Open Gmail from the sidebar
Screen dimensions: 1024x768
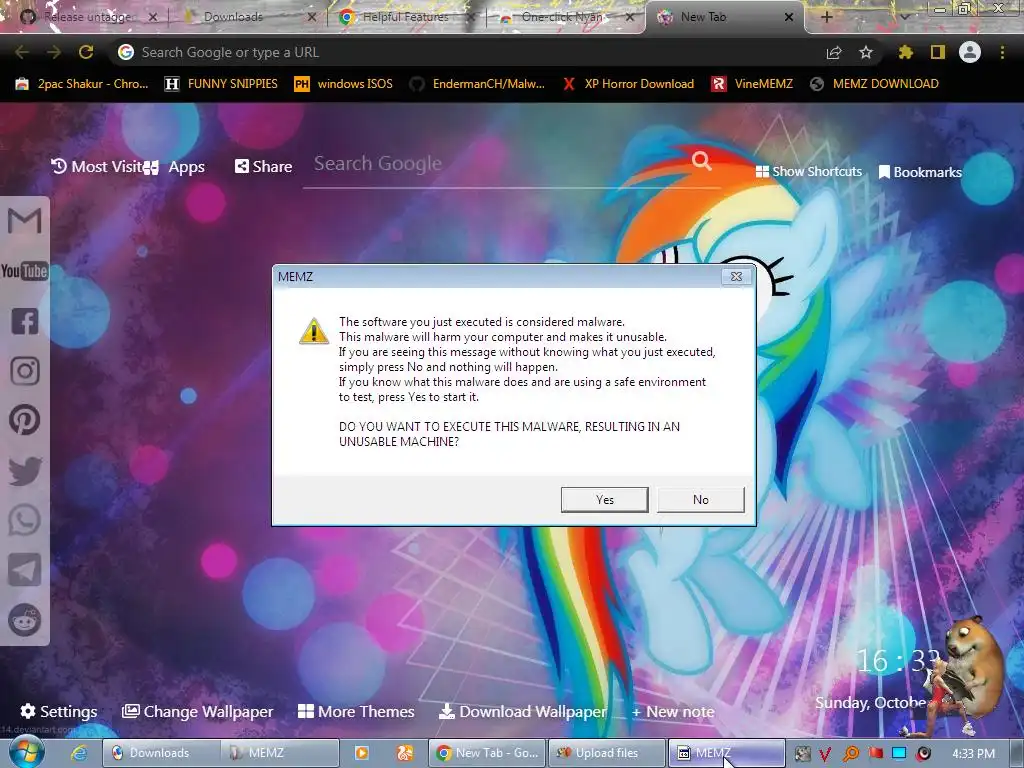pyautogui.click(x=25, y=221)
